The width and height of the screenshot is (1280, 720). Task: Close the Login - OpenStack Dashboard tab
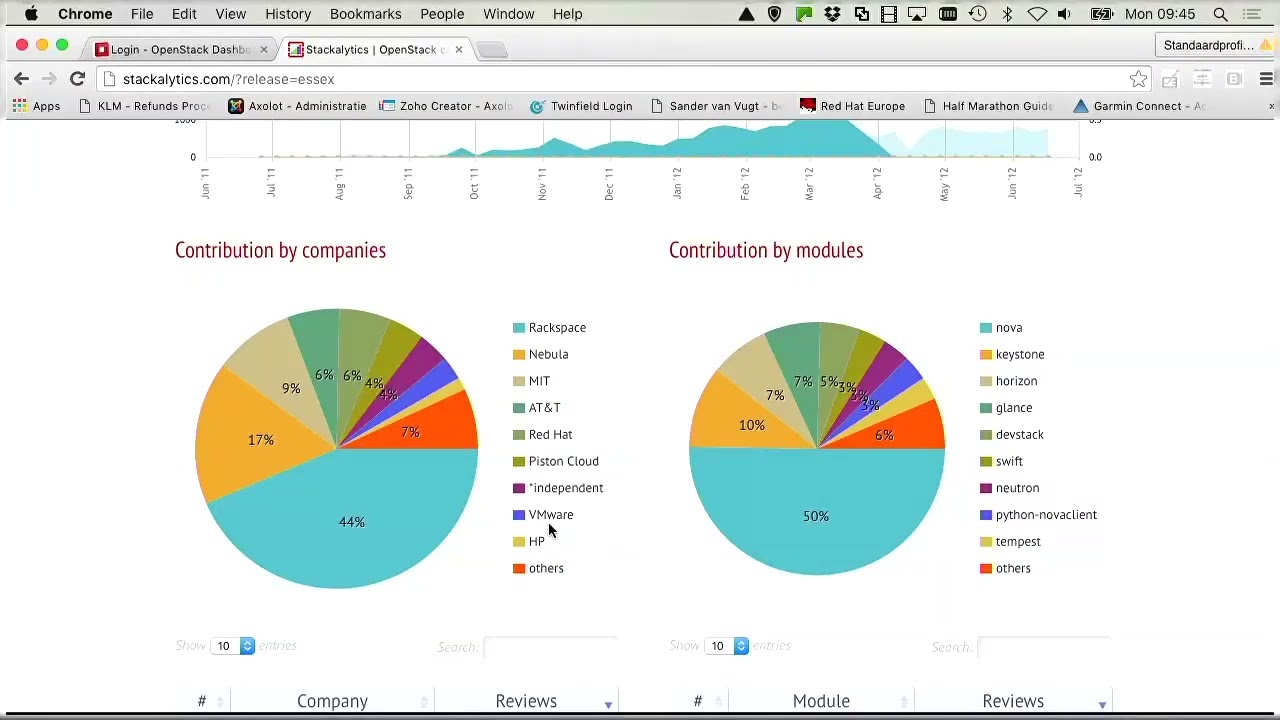point(263,49)
